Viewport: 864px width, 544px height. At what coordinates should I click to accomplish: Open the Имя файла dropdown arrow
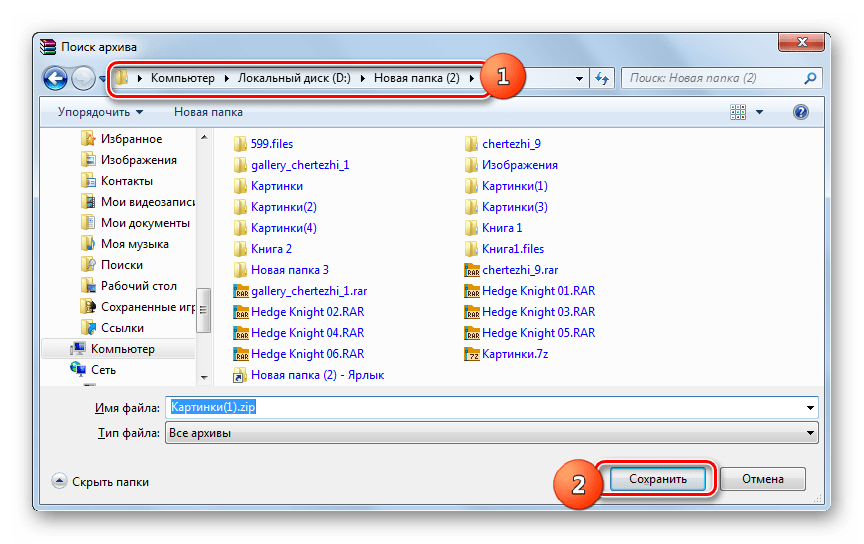[x=809, y=408]
